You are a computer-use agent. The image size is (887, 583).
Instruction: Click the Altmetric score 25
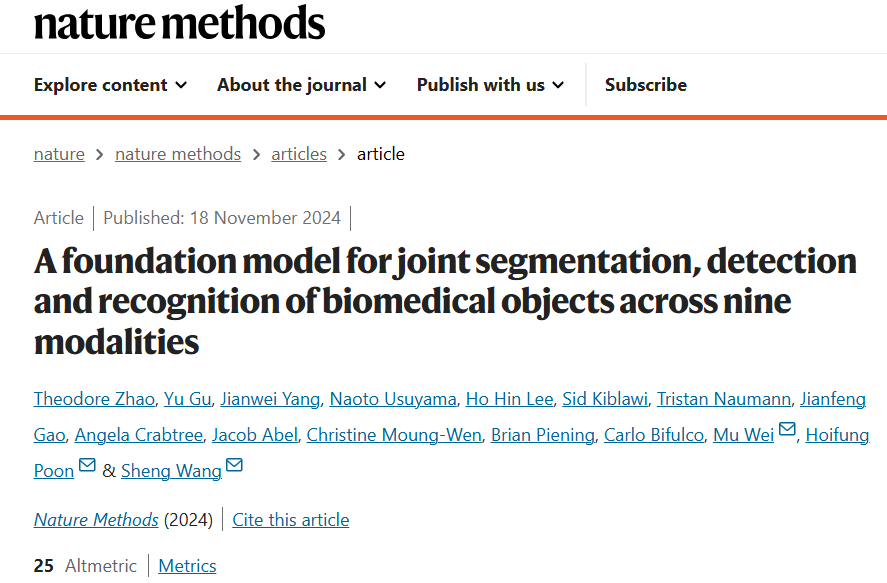click(x=43, y=566)
